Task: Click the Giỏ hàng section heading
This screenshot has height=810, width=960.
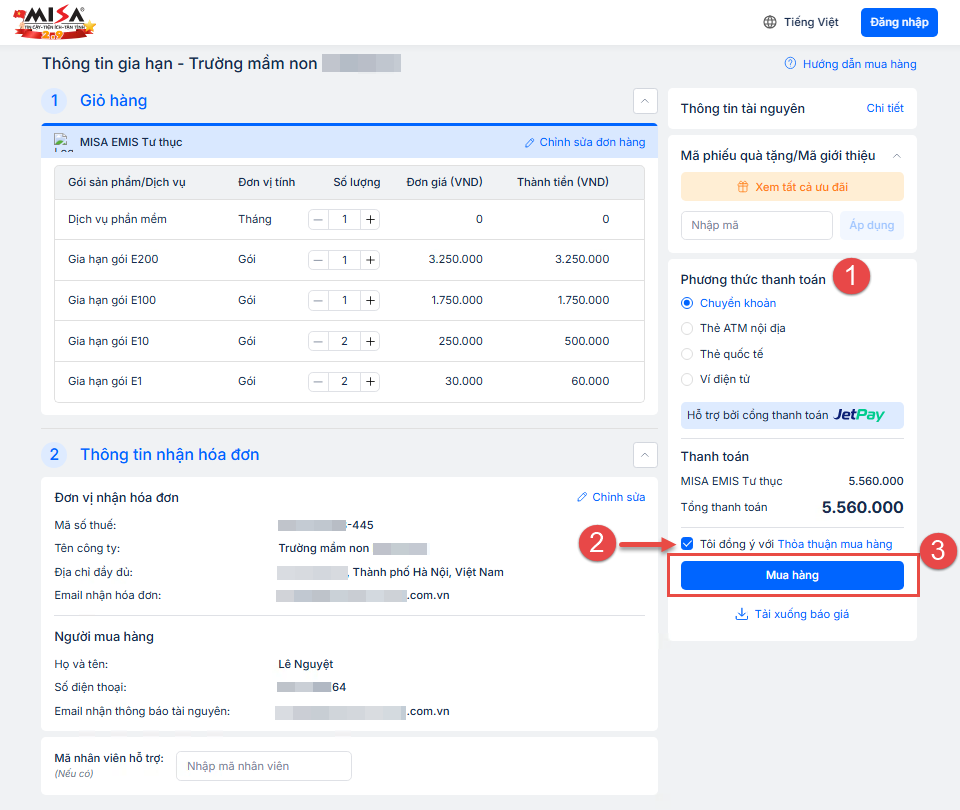Action: [x=113, y=100]
